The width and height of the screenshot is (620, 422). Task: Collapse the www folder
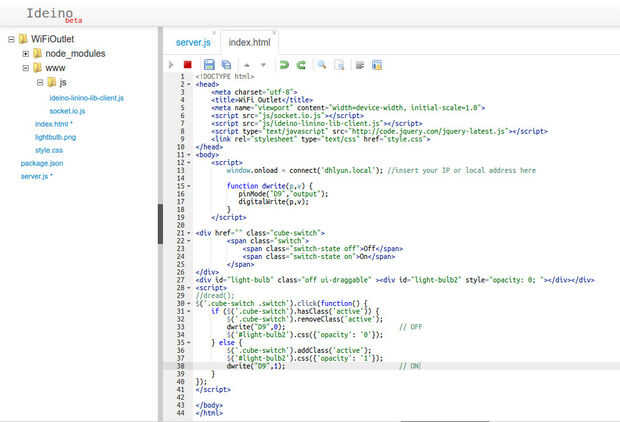[x=25, y=67]
